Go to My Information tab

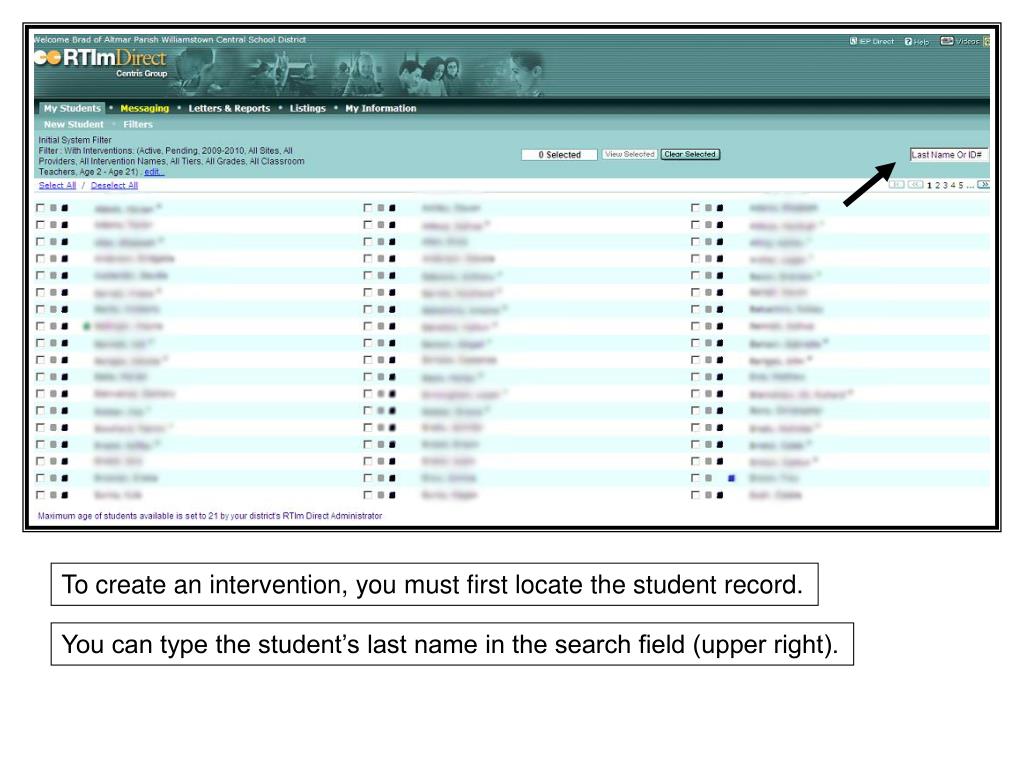[x=380, y=108]
